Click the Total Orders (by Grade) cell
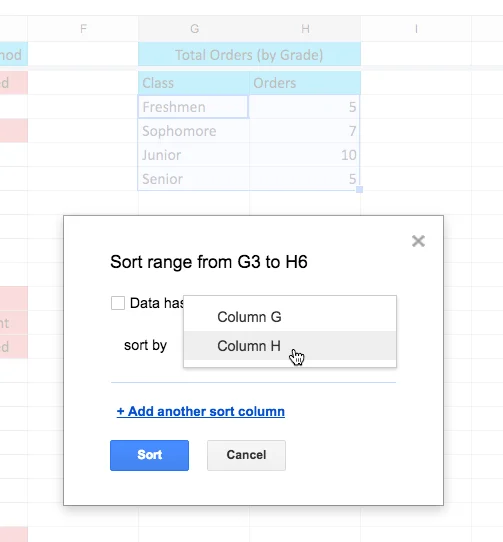Screen dimensions: 503x542 [x=249, y=55]
